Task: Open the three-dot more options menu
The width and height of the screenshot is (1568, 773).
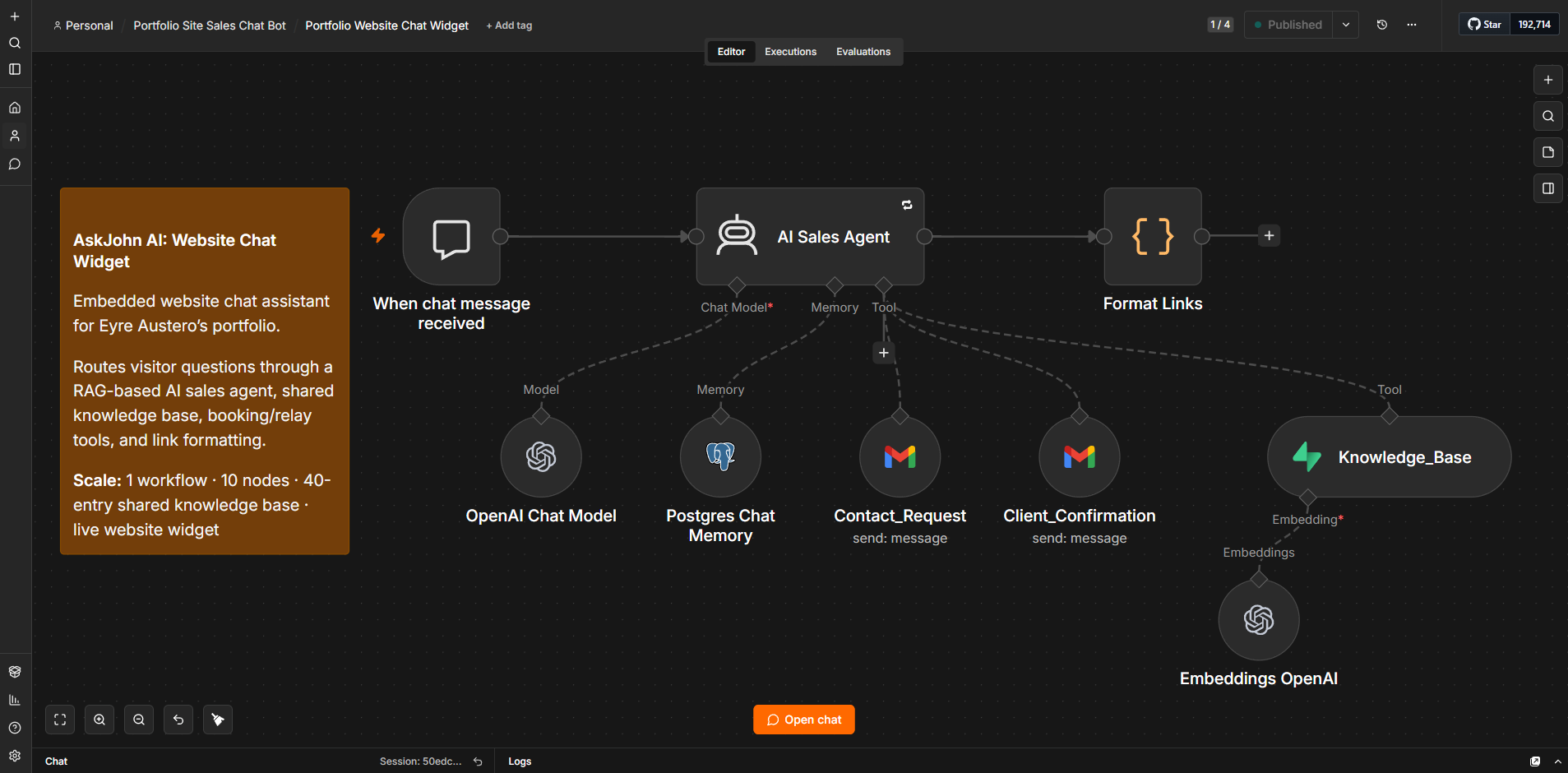Action: [x=1412, y=25]
